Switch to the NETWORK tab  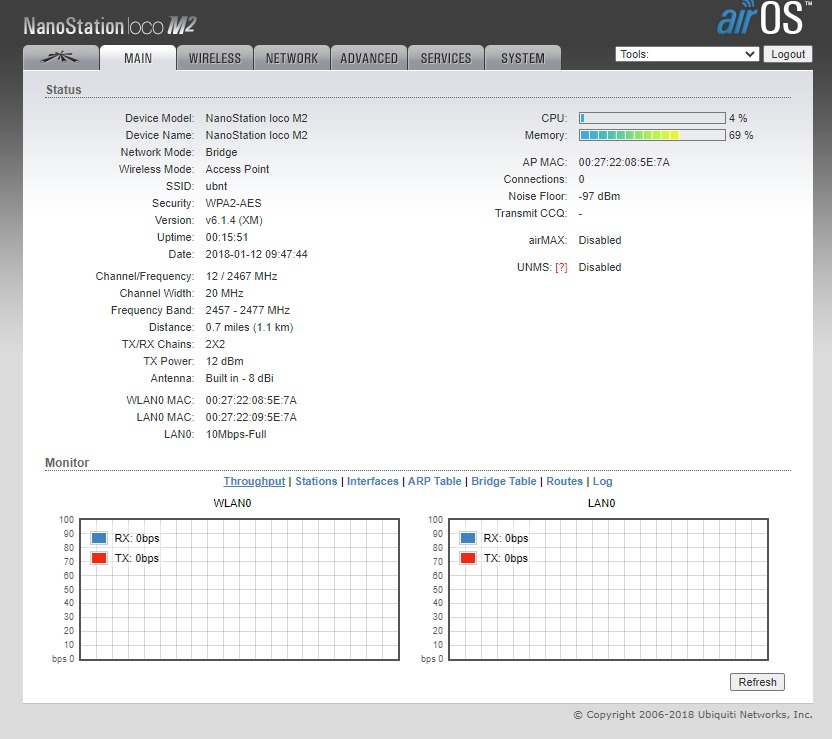(292, 58)
